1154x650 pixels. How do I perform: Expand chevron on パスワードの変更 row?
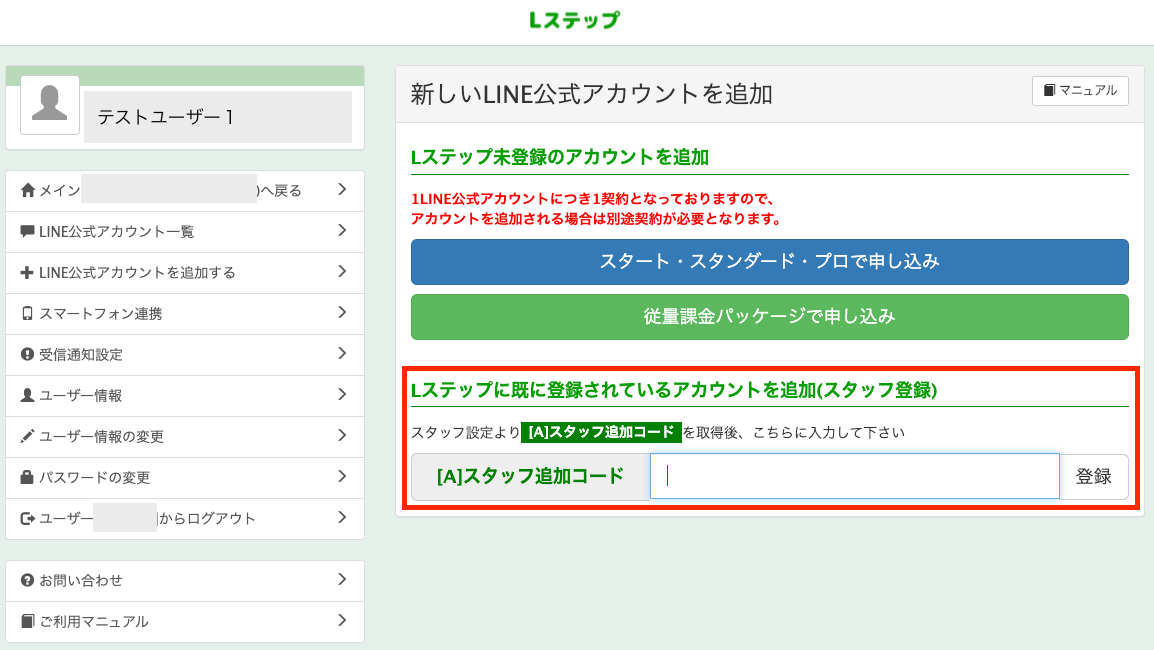click(x=342, y=476)
